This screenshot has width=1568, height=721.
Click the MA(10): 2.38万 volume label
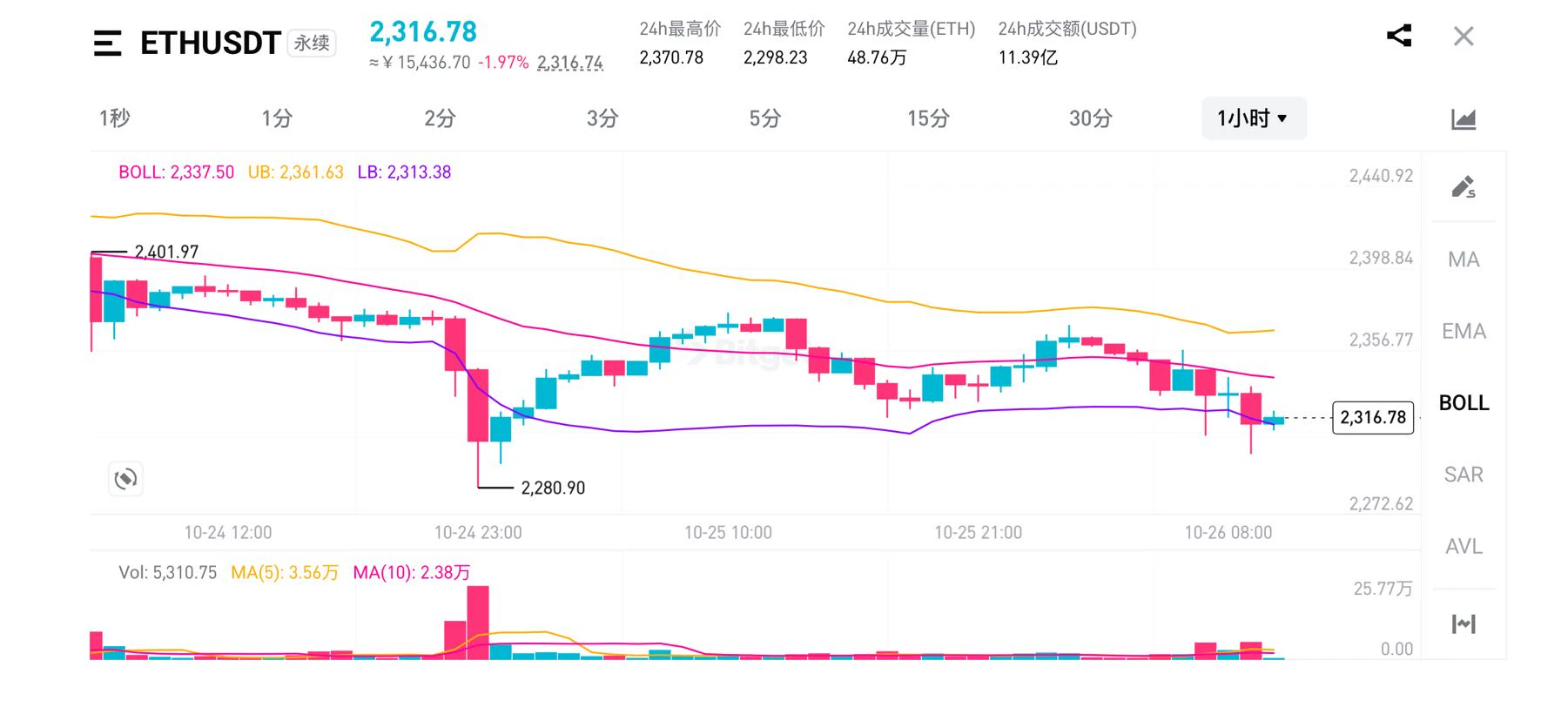(412, 572)
